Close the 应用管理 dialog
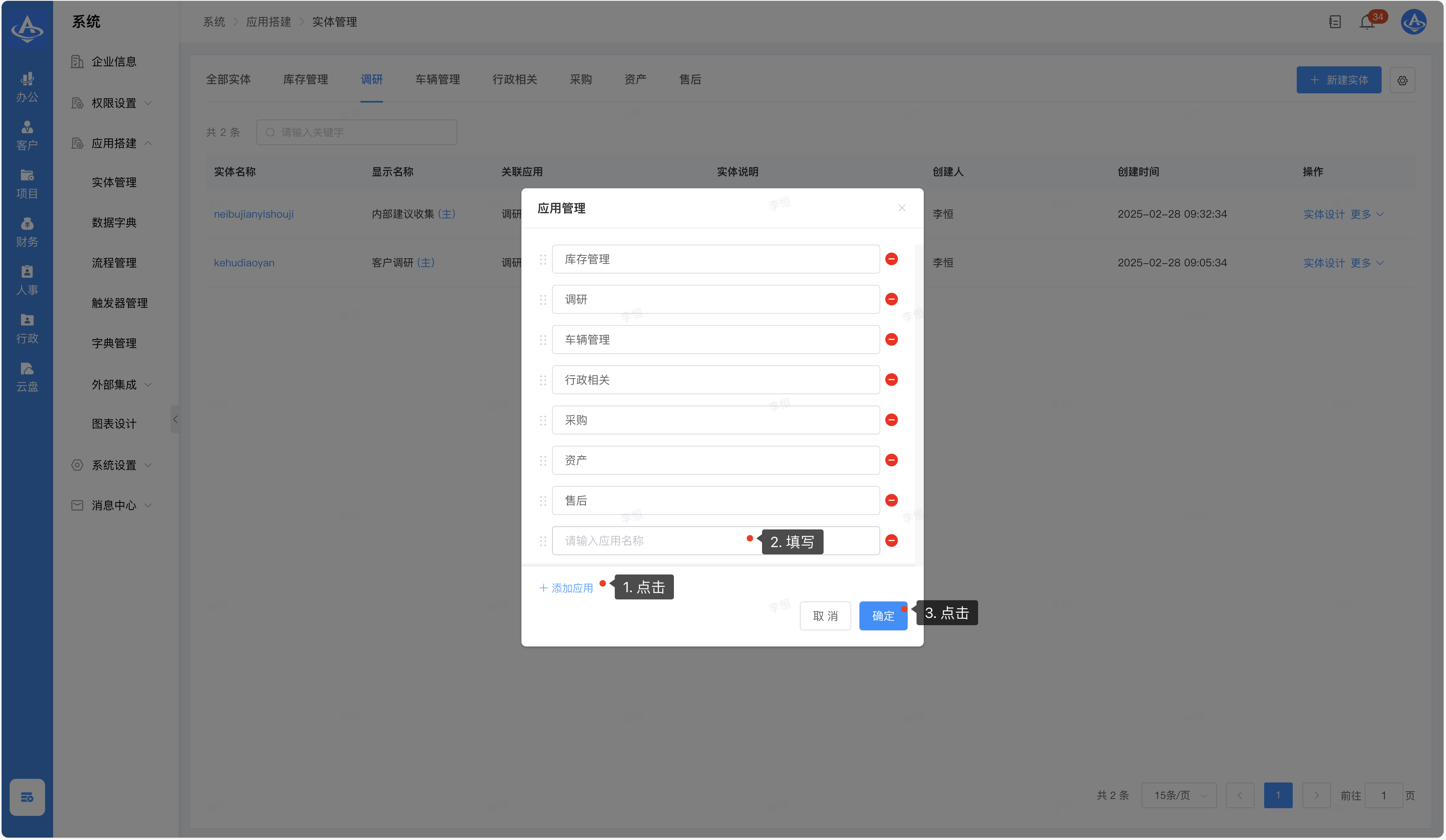Image resolution: width=1446 pixels, height=840 pixels. click(902, 208)
